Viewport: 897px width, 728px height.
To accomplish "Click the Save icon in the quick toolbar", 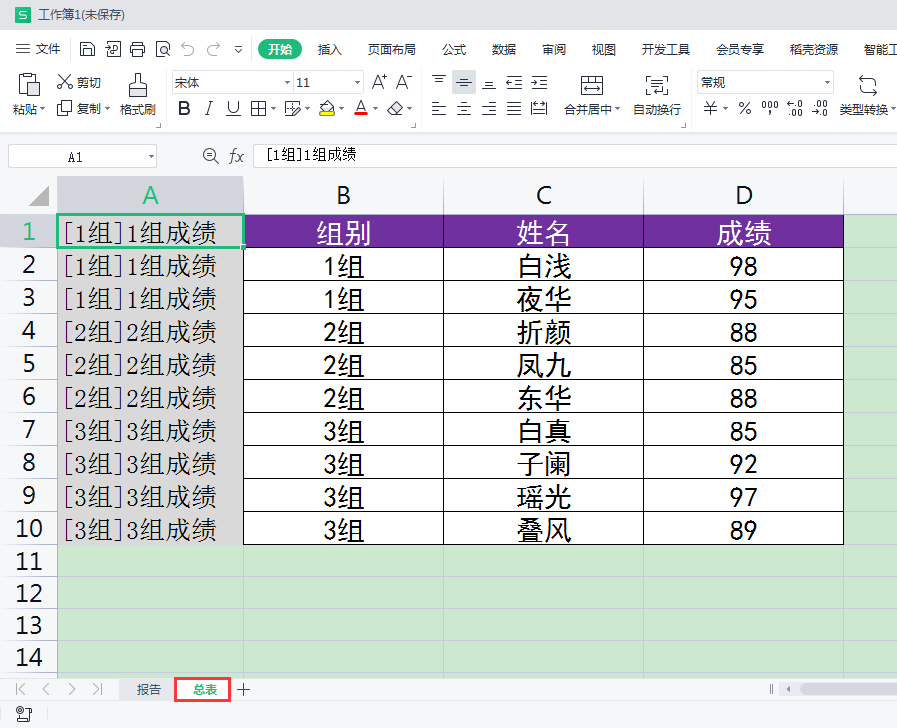I will pos(87,50).
